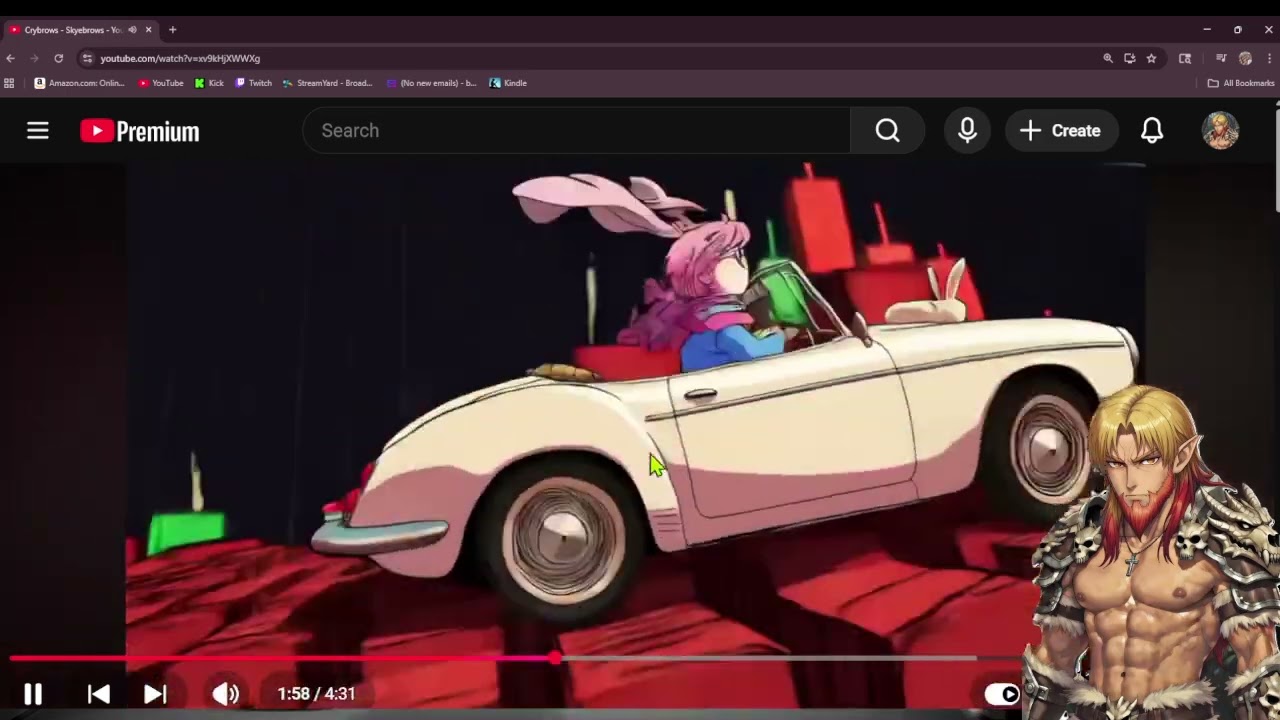The height and width of the screenshot is (720, 1280).
Task: Open the Amazon.com bookmark
Action: pos(80,83)
